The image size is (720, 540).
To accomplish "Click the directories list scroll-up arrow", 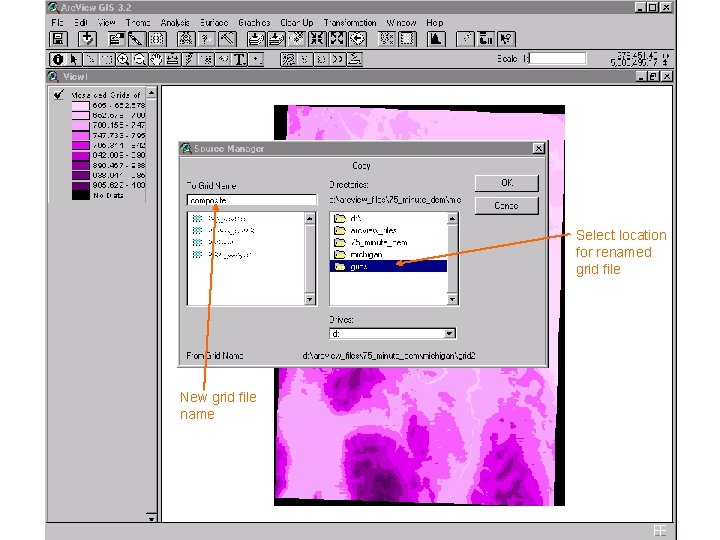I will point(452,218).
